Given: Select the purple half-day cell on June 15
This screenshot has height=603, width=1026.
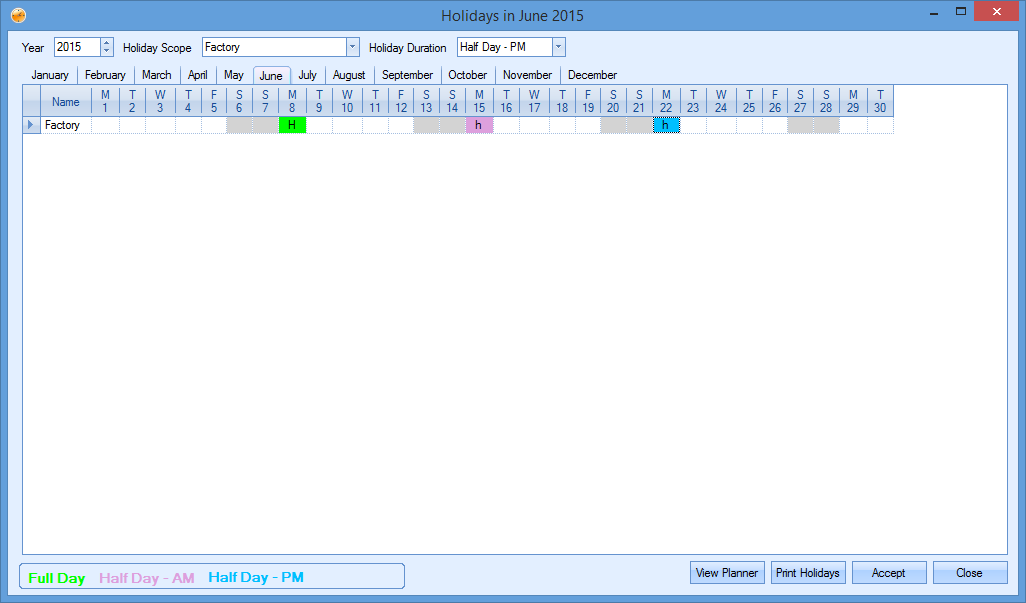Looking at the screenshot, I should (479, 125).
